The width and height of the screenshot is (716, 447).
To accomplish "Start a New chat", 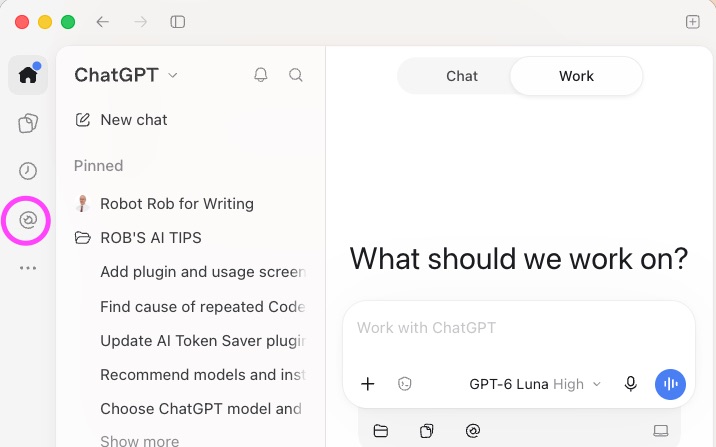I will pyautogui.click(x=121, y=120).
